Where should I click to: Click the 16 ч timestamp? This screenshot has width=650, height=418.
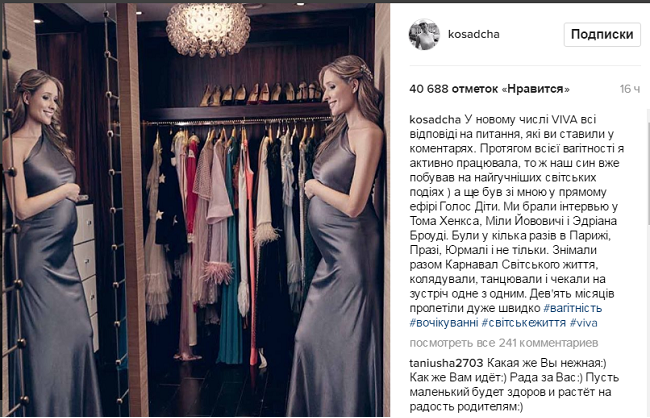tap(630, 89)
